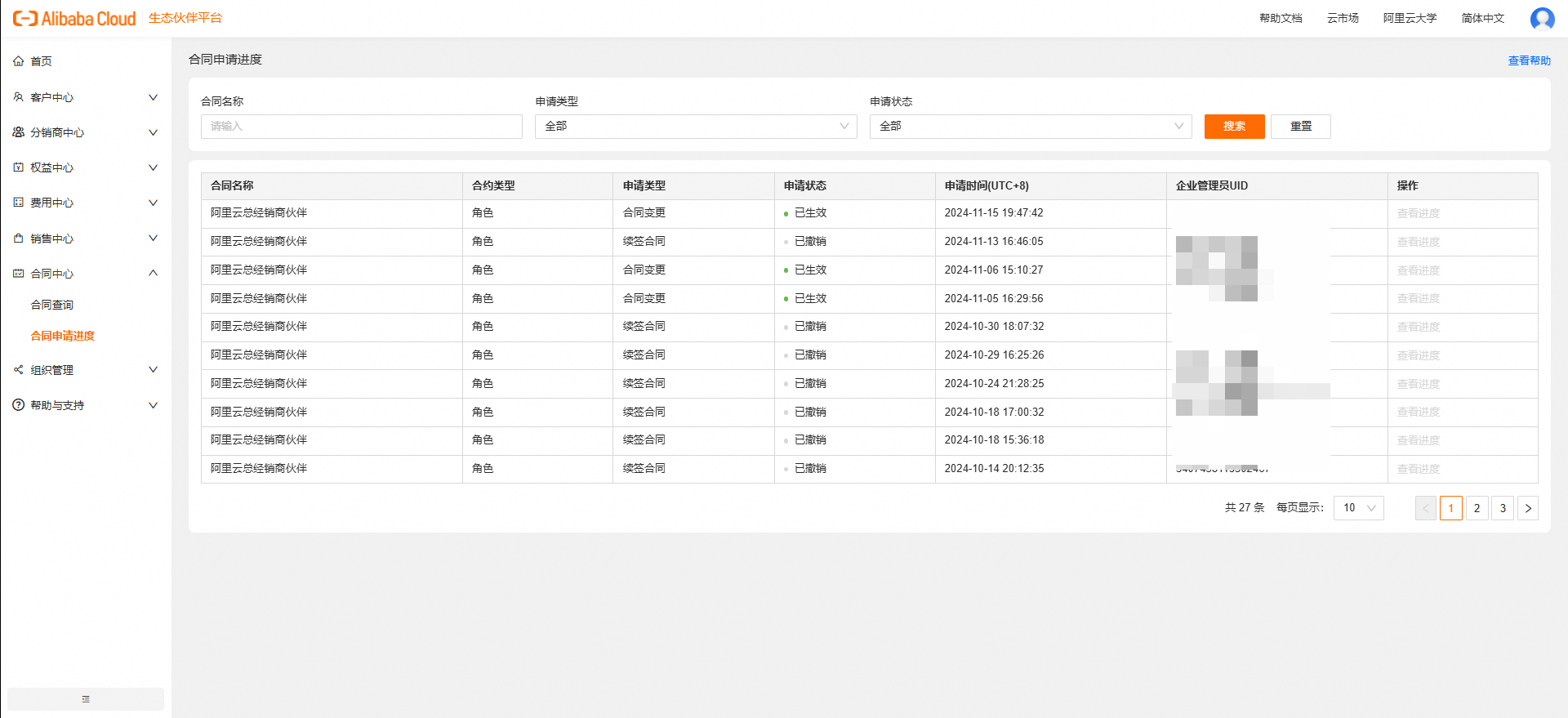Expand the 客户中心 menu chevron
1568x718 pixels.
coord(153,97)
